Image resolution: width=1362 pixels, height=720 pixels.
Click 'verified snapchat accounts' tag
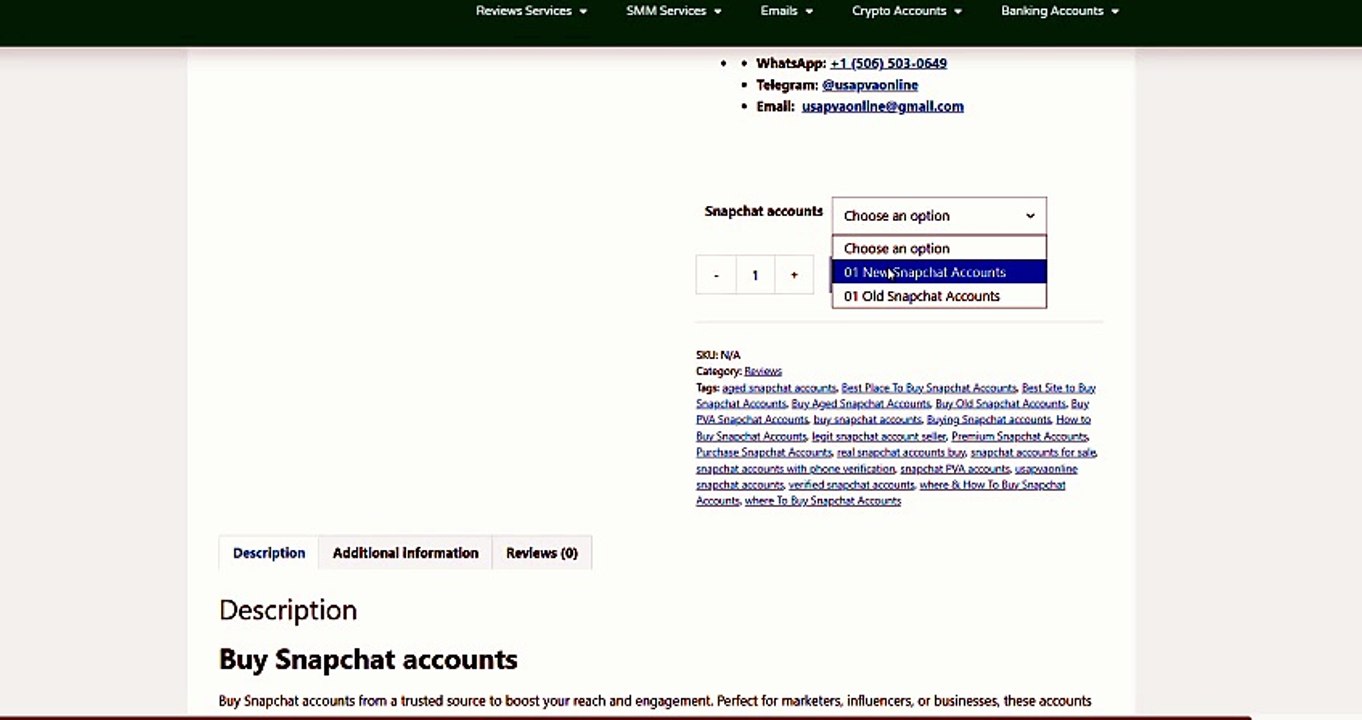(851, 485)
